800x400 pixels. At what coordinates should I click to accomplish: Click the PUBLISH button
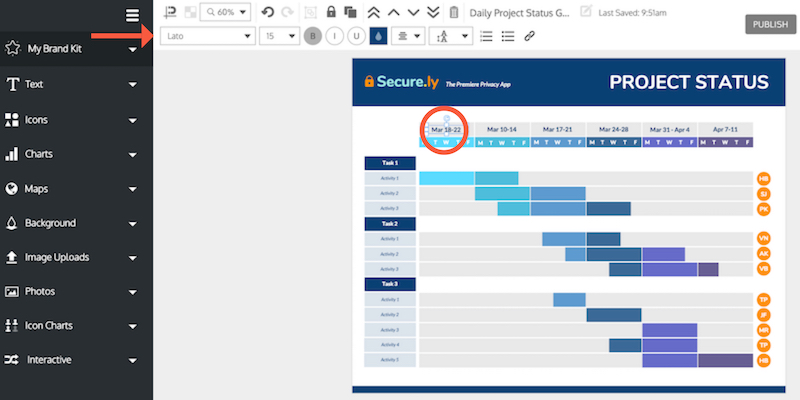tap(767, 25)
